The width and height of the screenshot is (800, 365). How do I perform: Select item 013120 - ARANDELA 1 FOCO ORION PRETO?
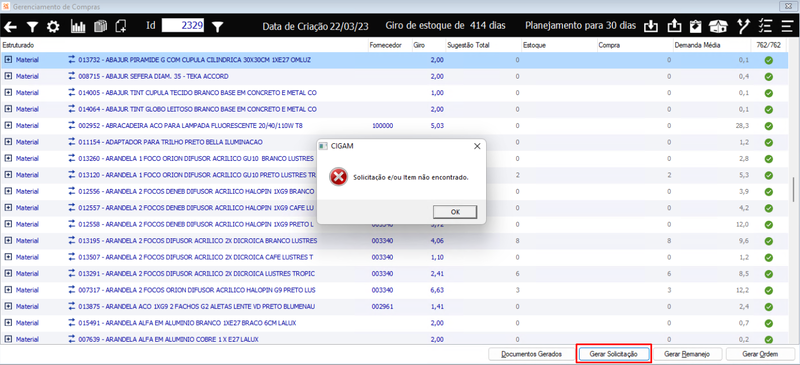tap(197, 175)
